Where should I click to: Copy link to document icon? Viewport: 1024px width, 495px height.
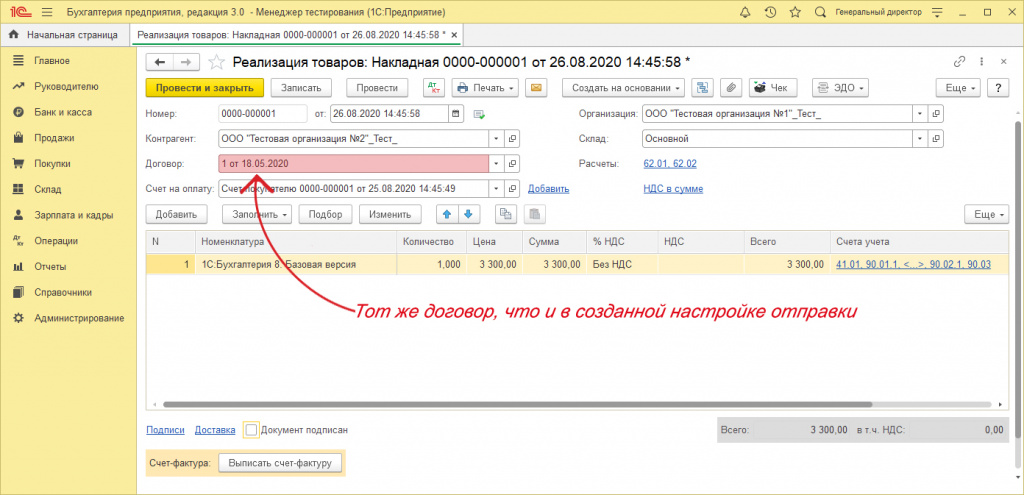[960, 61]
